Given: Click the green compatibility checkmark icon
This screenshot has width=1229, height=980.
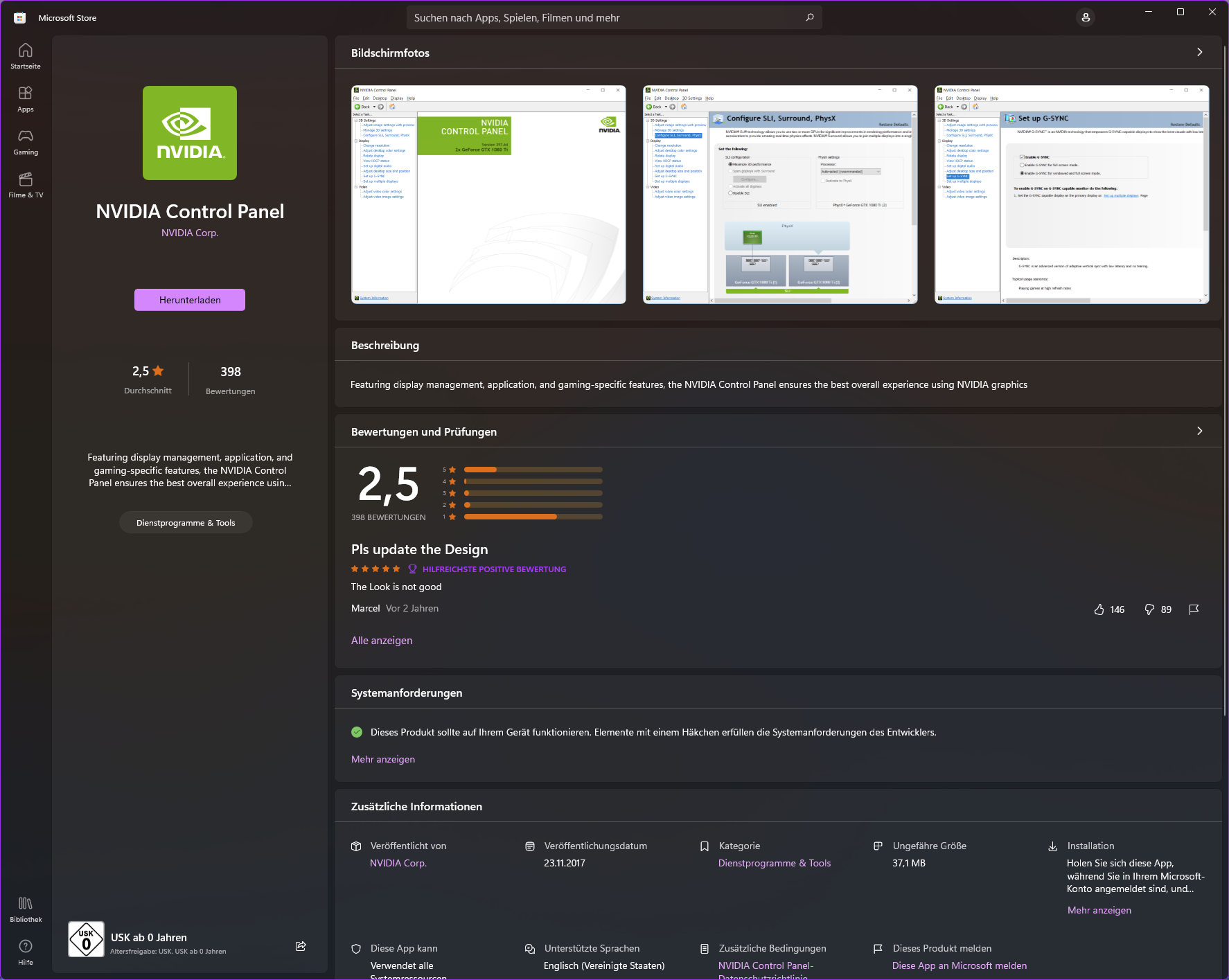Looking at the screenshot, I should coord(357,732).
